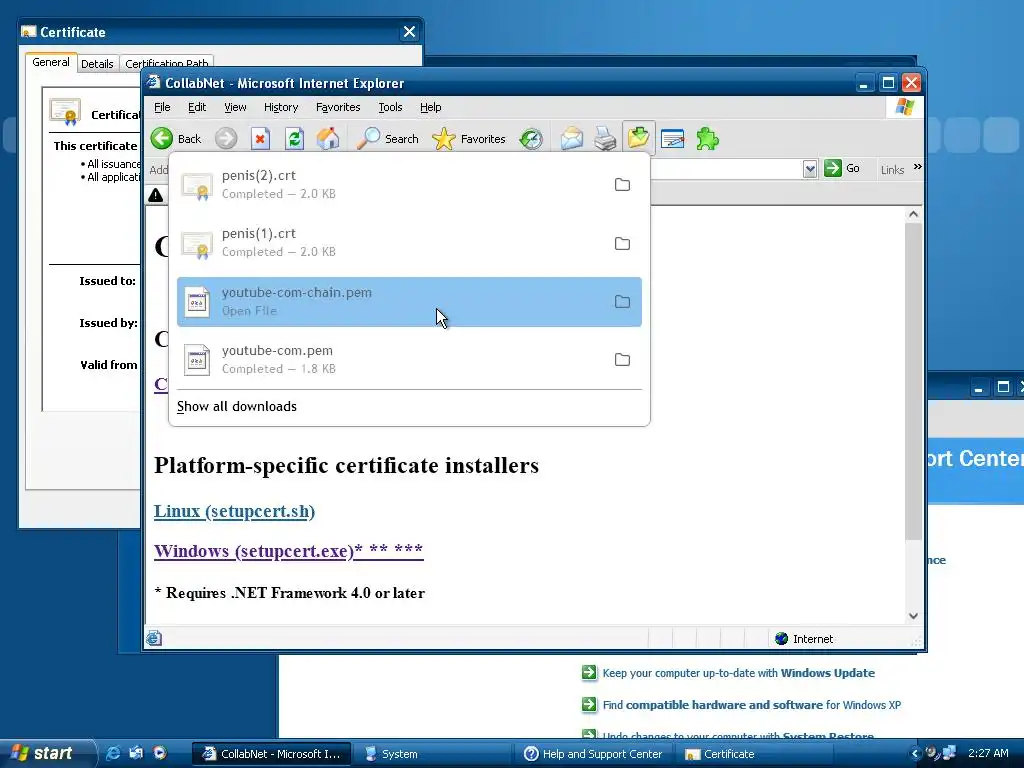Image resolution: width=1024 pixels, height=768 pixels.
Task: Click Show all downloads
Action: (236, 406)
